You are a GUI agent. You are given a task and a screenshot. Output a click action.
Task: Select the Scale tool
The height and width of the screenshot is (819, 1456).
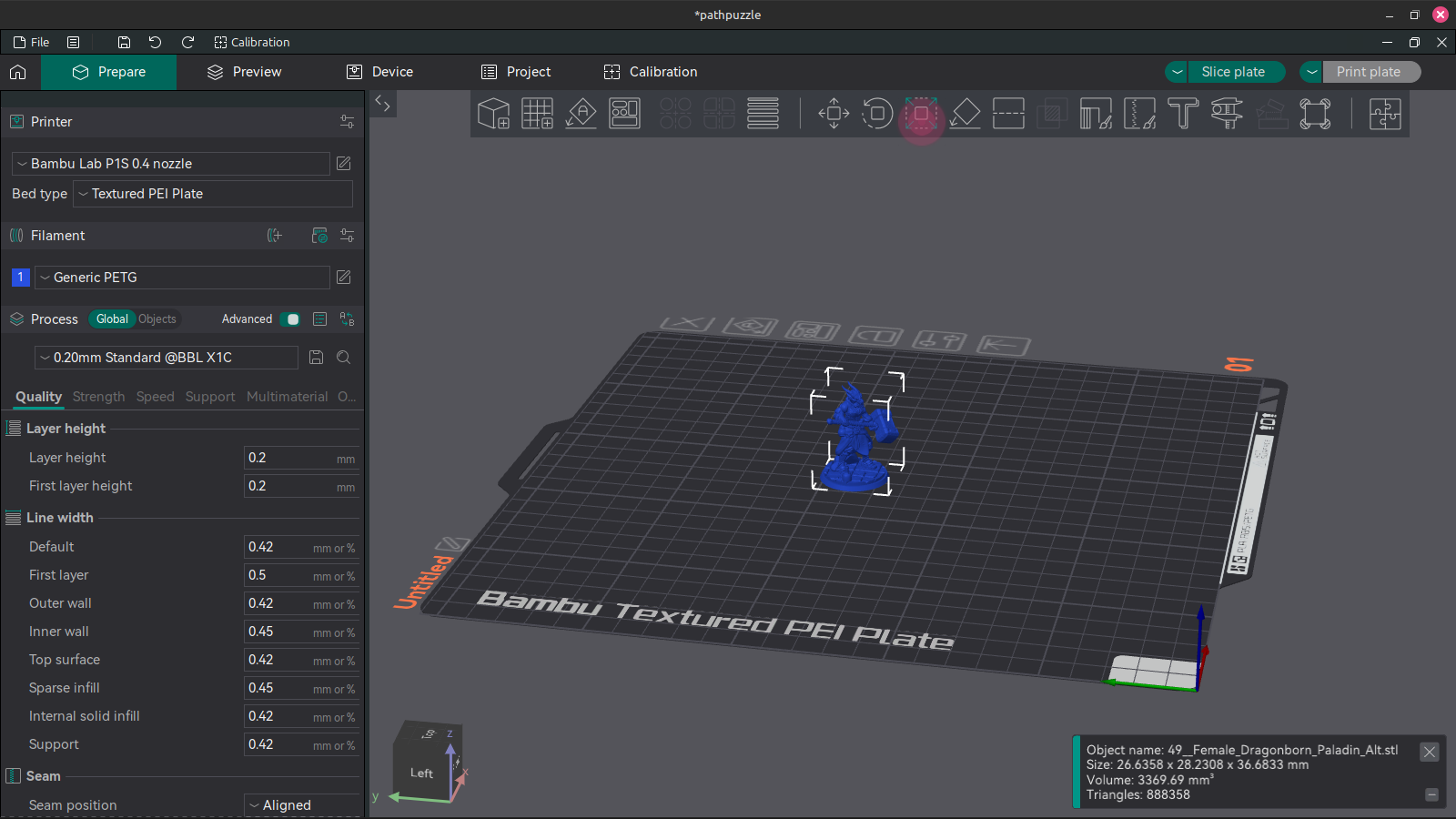921,114
